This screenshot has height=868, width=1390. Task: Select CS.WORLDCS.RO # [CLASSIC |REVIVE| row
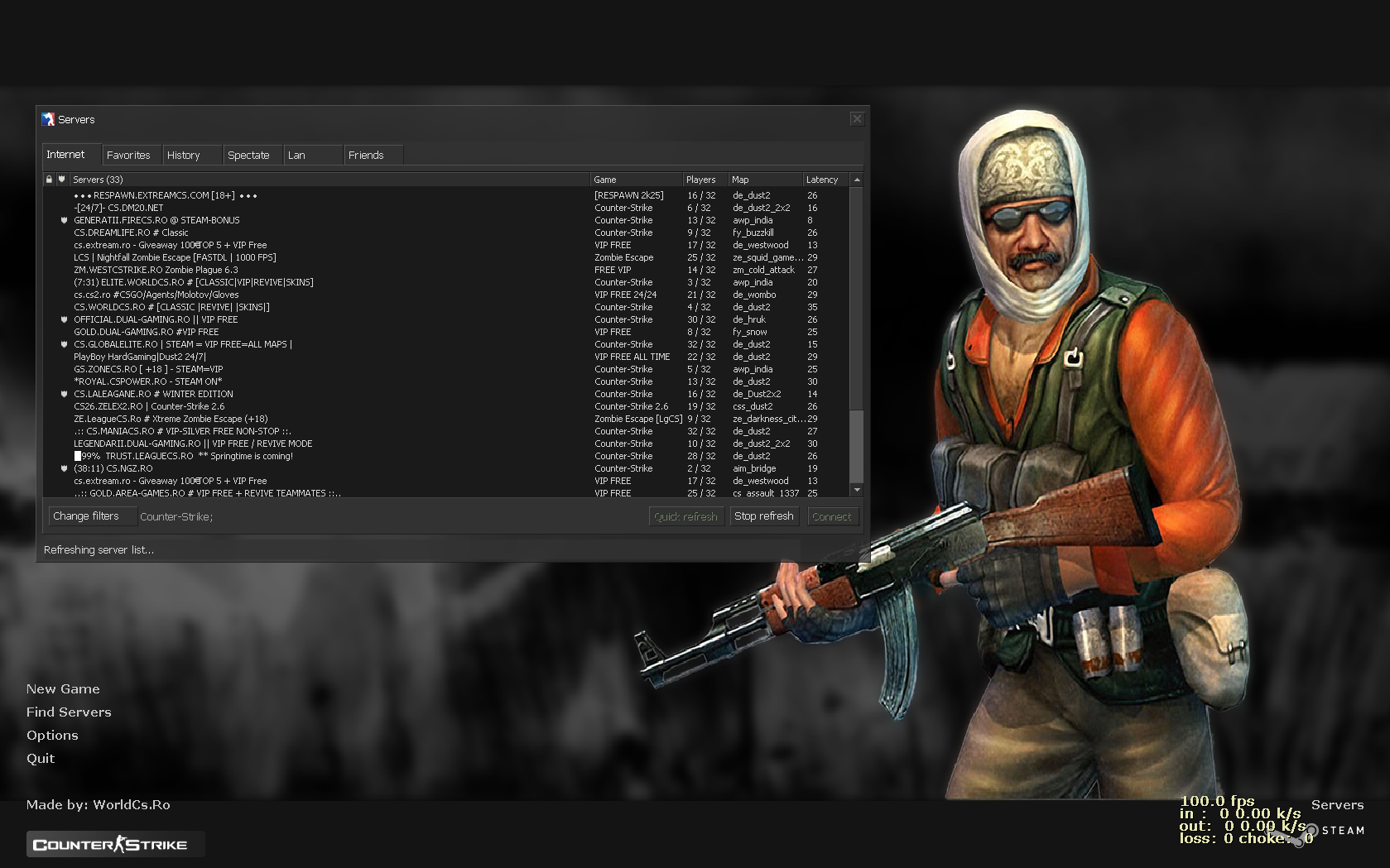[446, 307]
